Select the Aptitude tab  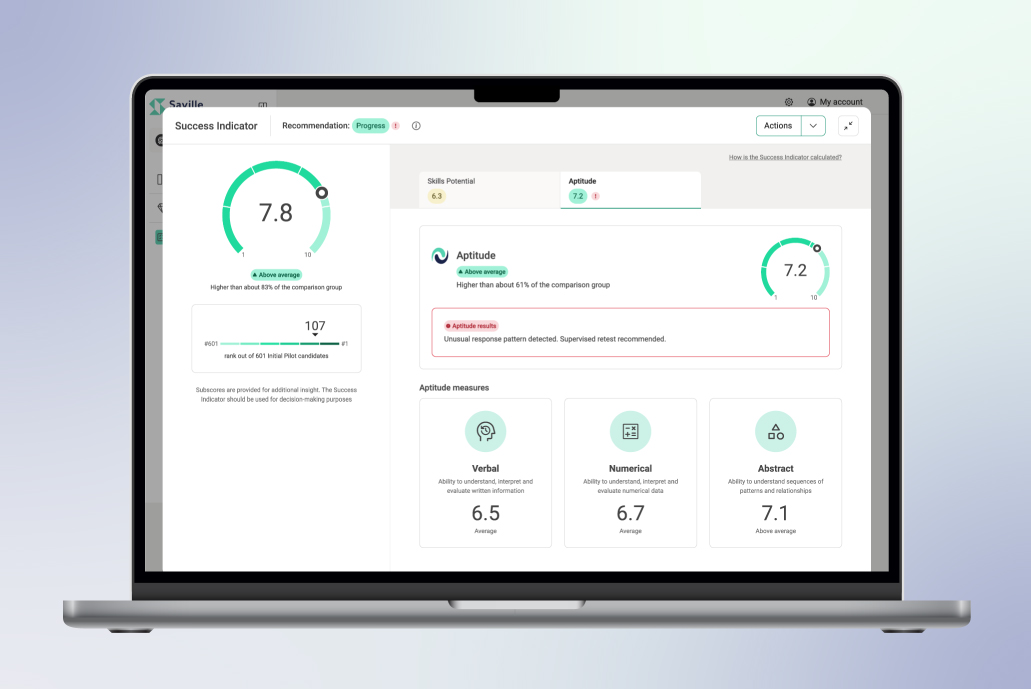coord(631,189)
